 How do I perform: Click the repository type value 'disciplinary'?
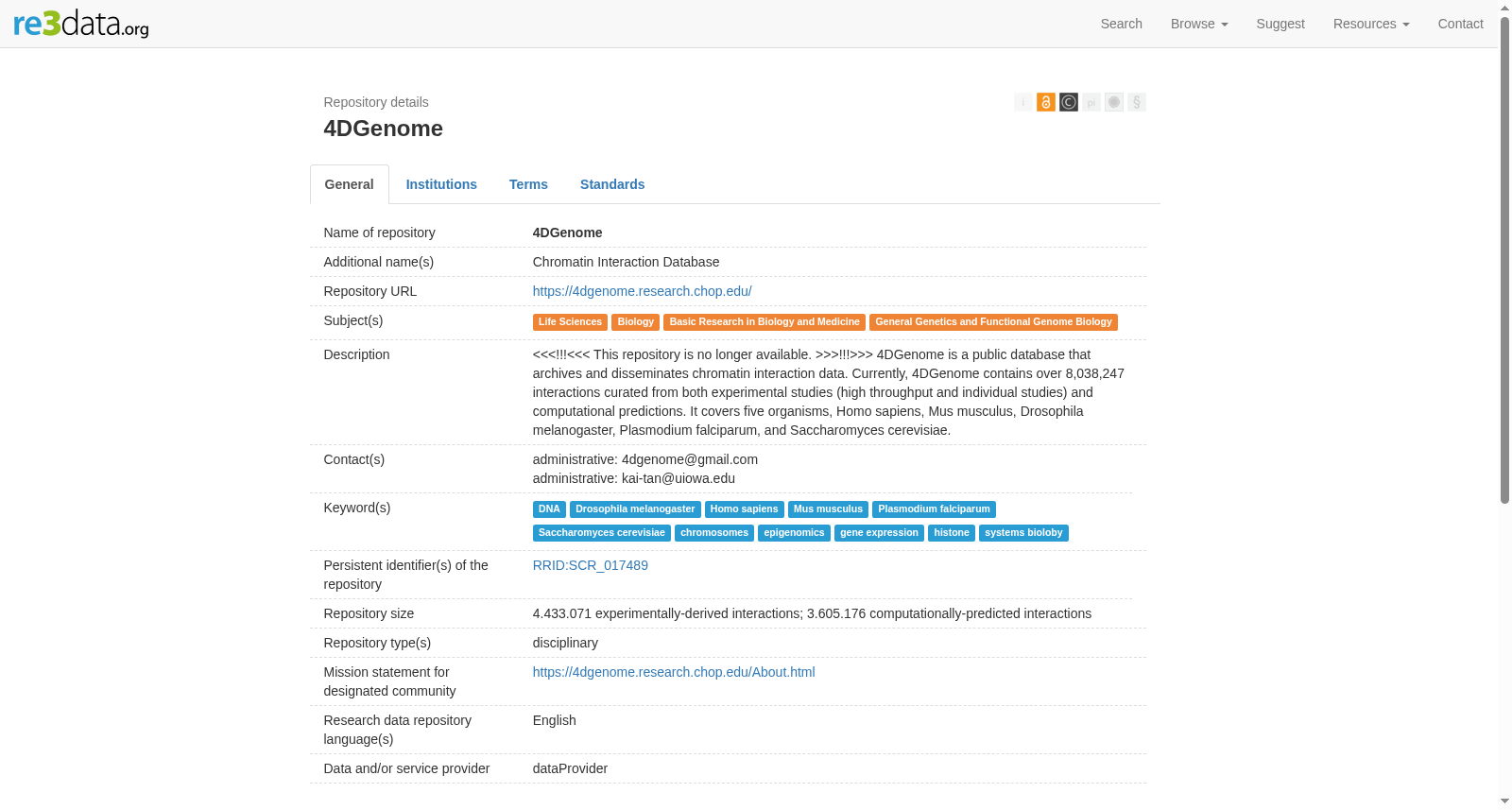pos(565,643)
